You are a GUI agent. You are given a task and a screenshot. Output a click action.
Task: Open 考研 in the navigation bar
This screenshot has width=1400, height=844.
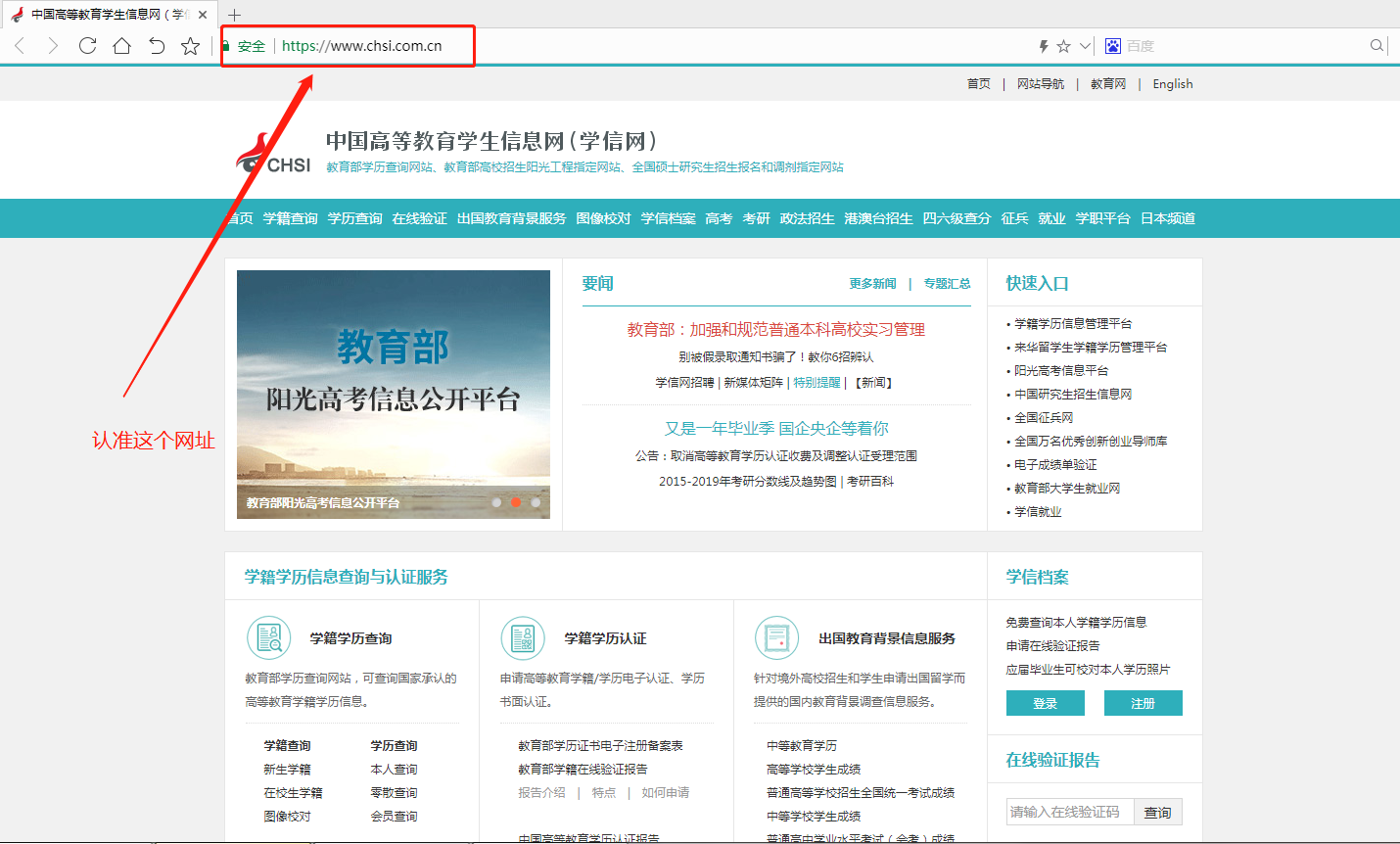pyautogui.click(x=757, y=218)
